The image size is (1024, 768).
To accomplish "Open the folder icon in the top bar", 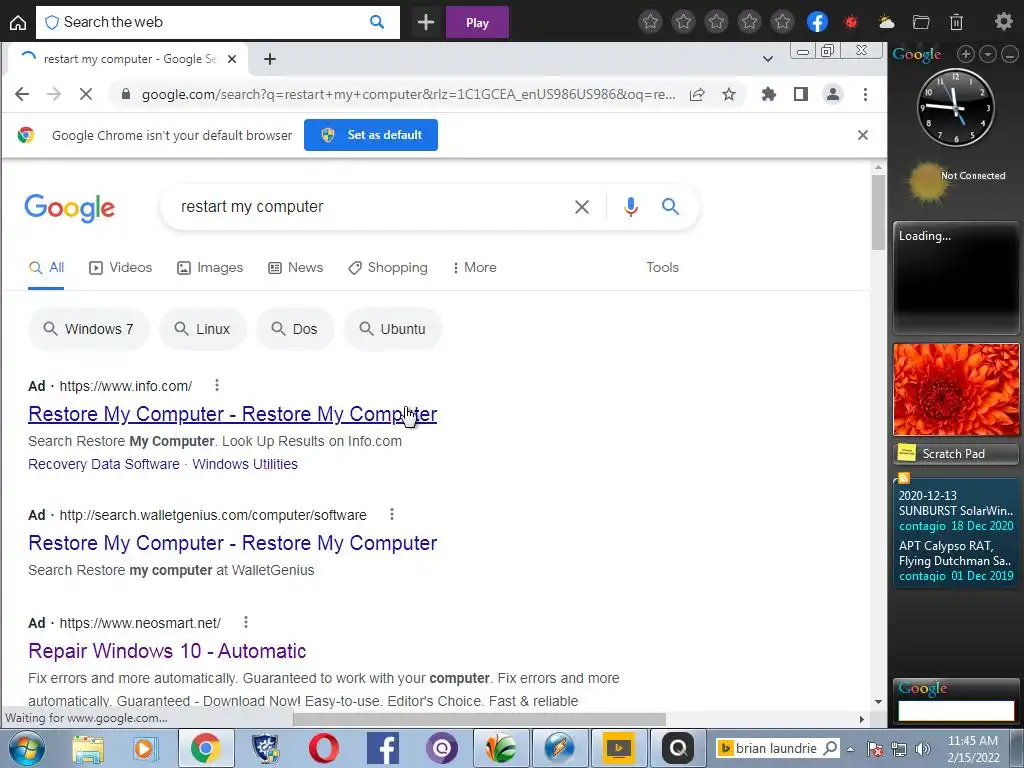I will coord(921,22).
